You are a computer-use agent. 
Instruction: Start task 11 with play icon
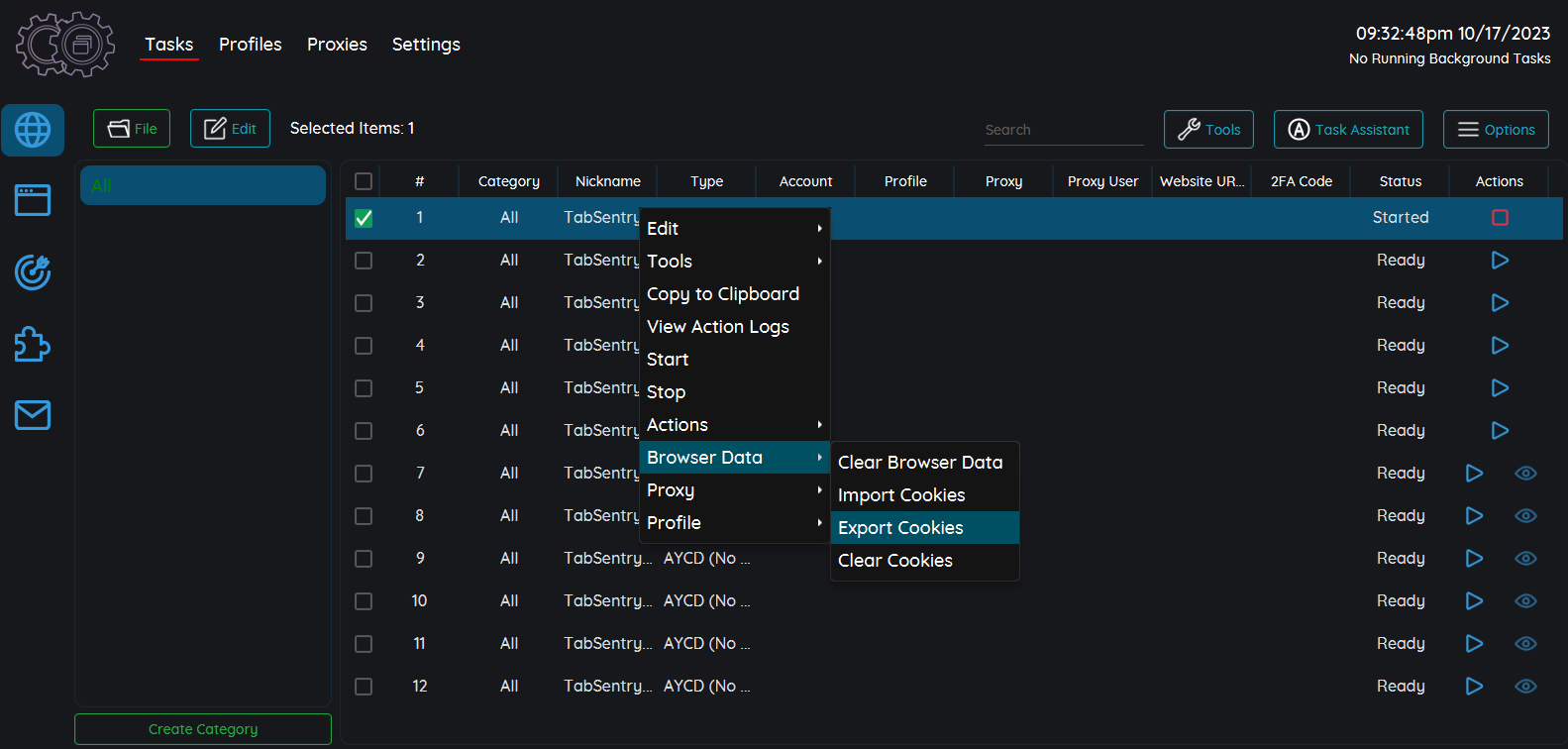pyautogui.click(x=1474, y=643)
